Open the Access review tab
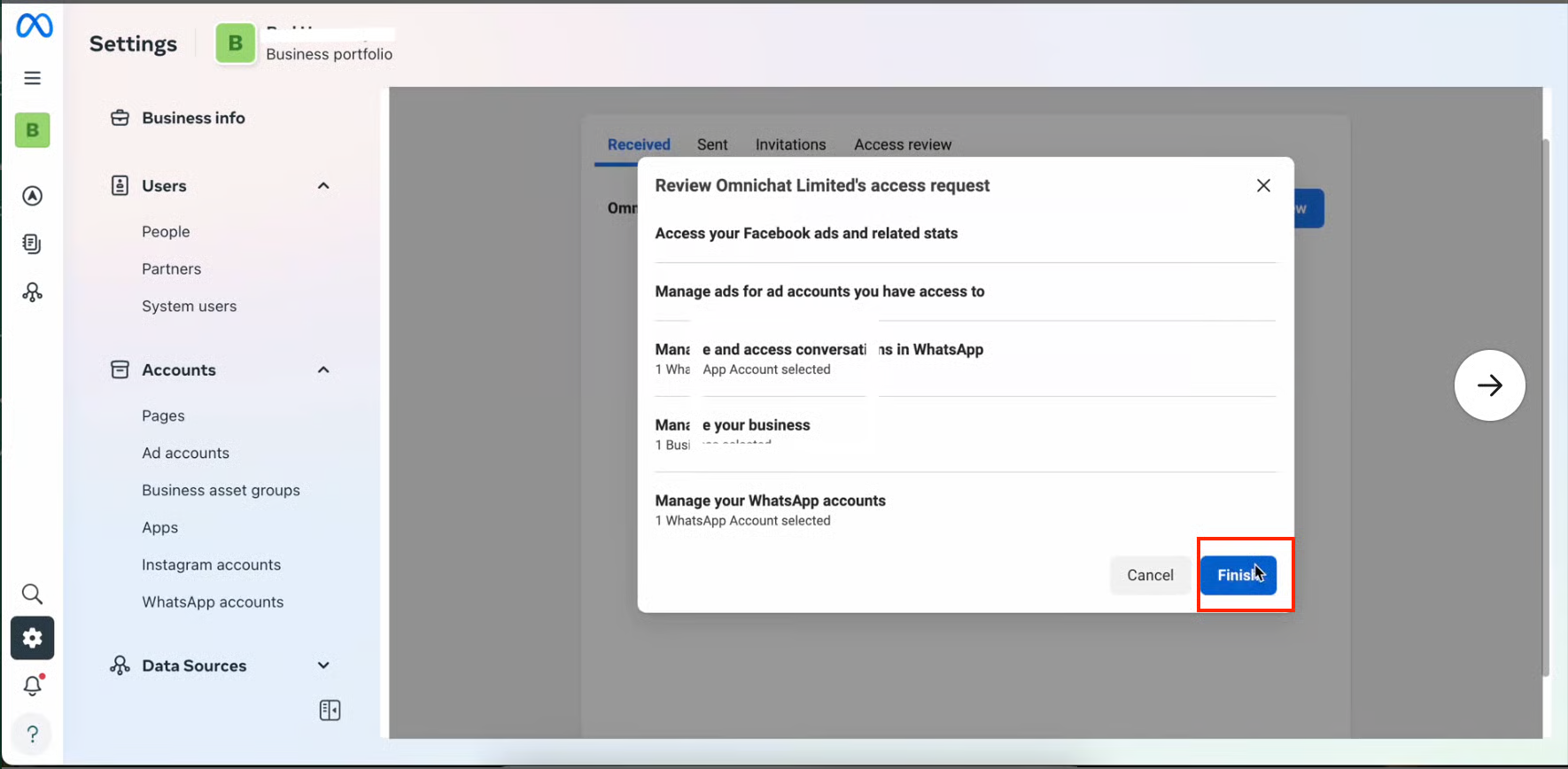The width and height of the screenshot is (1568, 769). click(x=902, y=144)
